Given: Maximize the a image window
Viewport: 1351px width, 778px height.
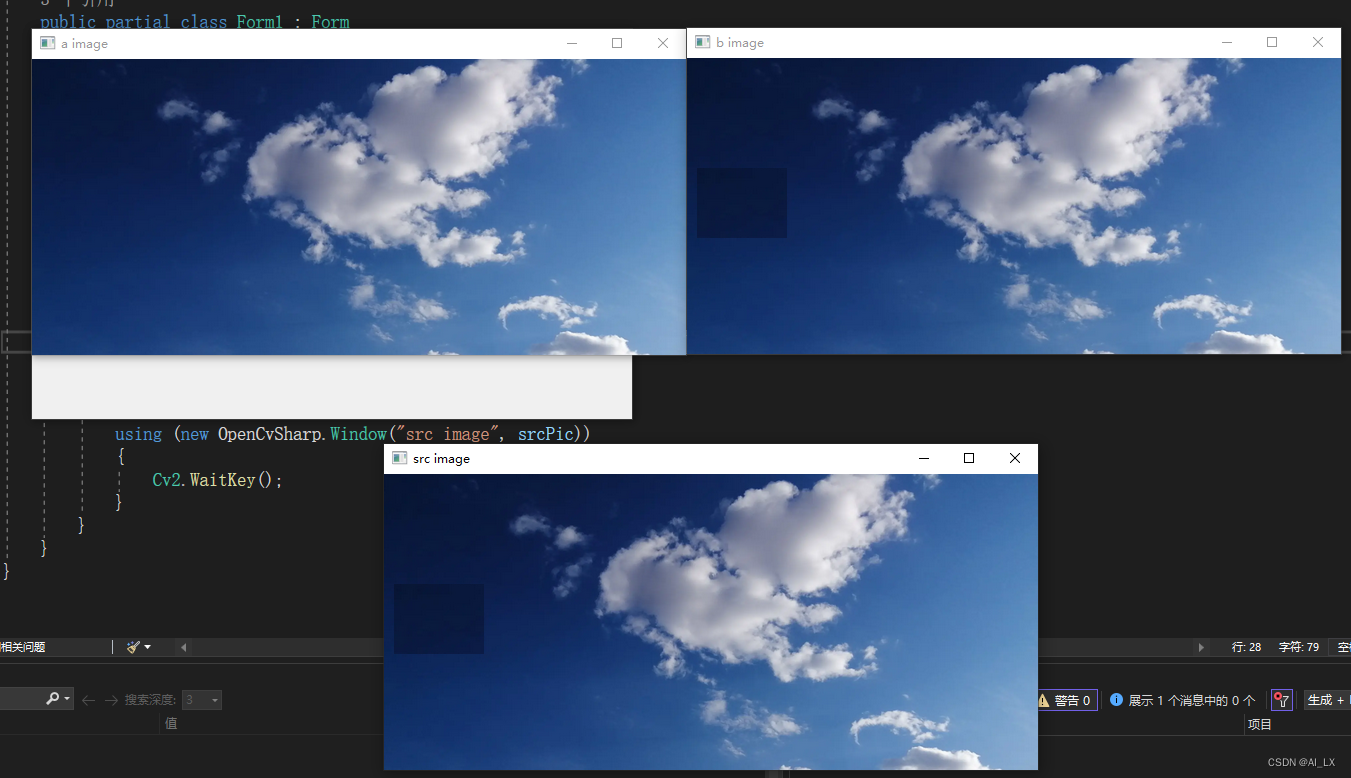Looking at the screenshot, I should pyautogui.click(x=617, y=43).
